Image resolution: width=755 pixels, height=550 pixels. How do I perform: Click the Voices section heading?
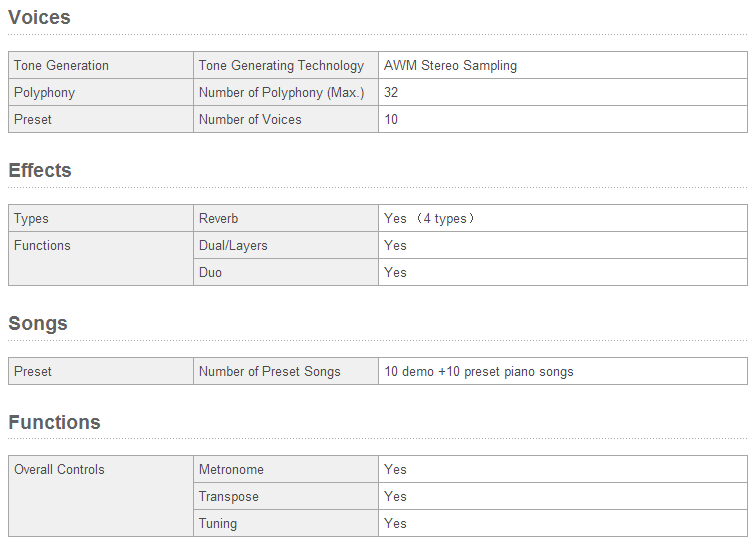[x=39, y=17]
